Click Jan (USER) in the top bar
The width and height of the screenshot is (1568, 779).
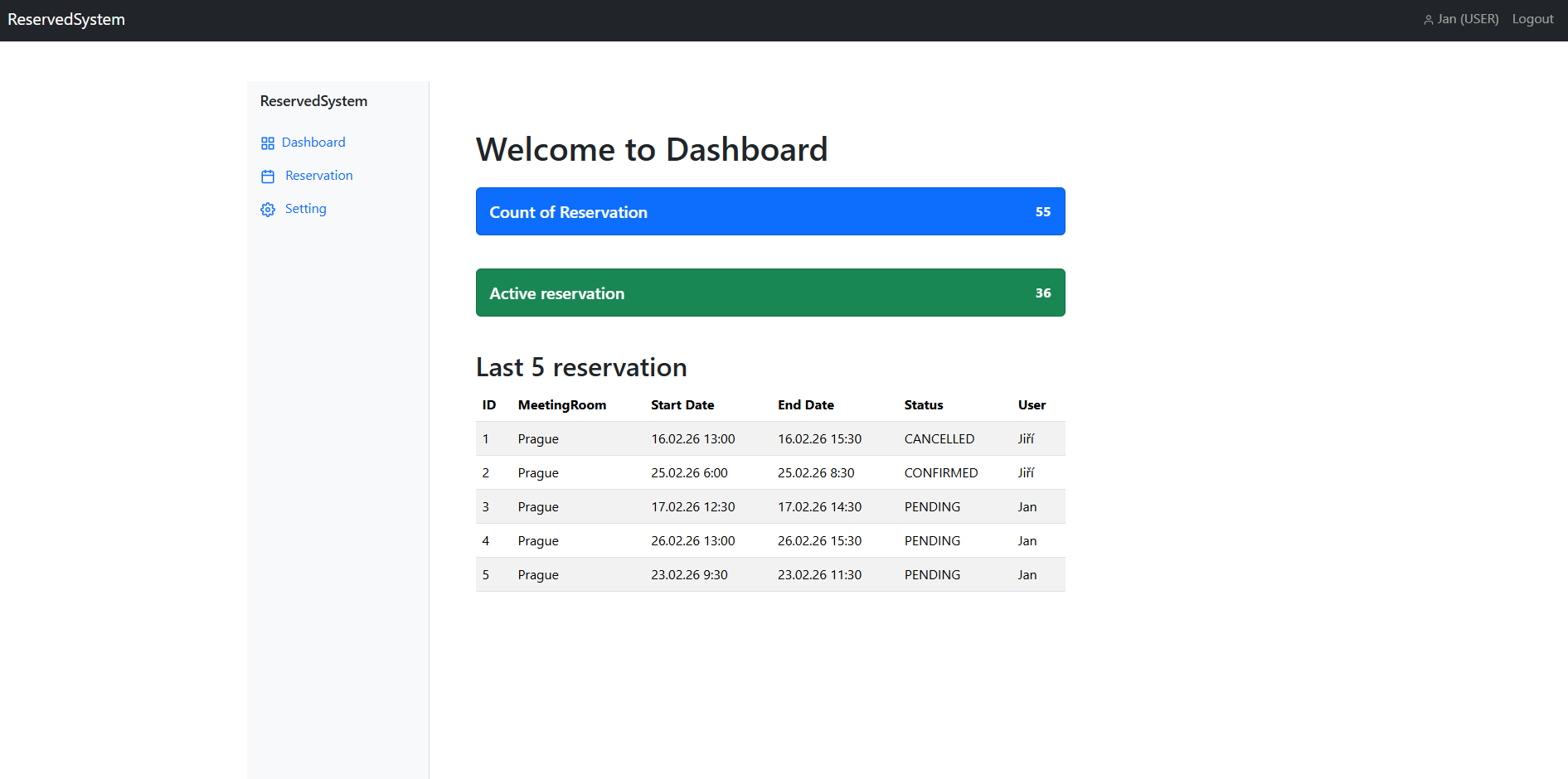tap(1467, 18)
